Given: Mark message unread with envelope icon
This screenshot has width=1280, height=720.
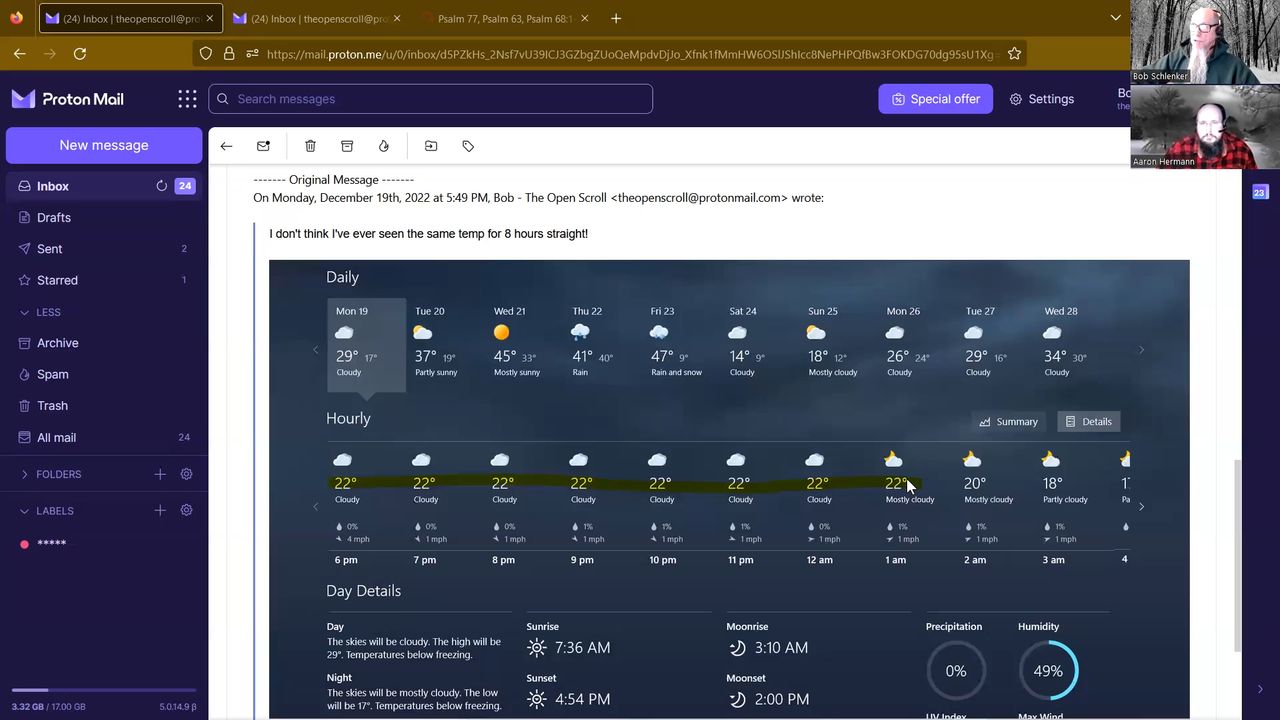Looking at the screenshot, I should [x=263, y=146].
